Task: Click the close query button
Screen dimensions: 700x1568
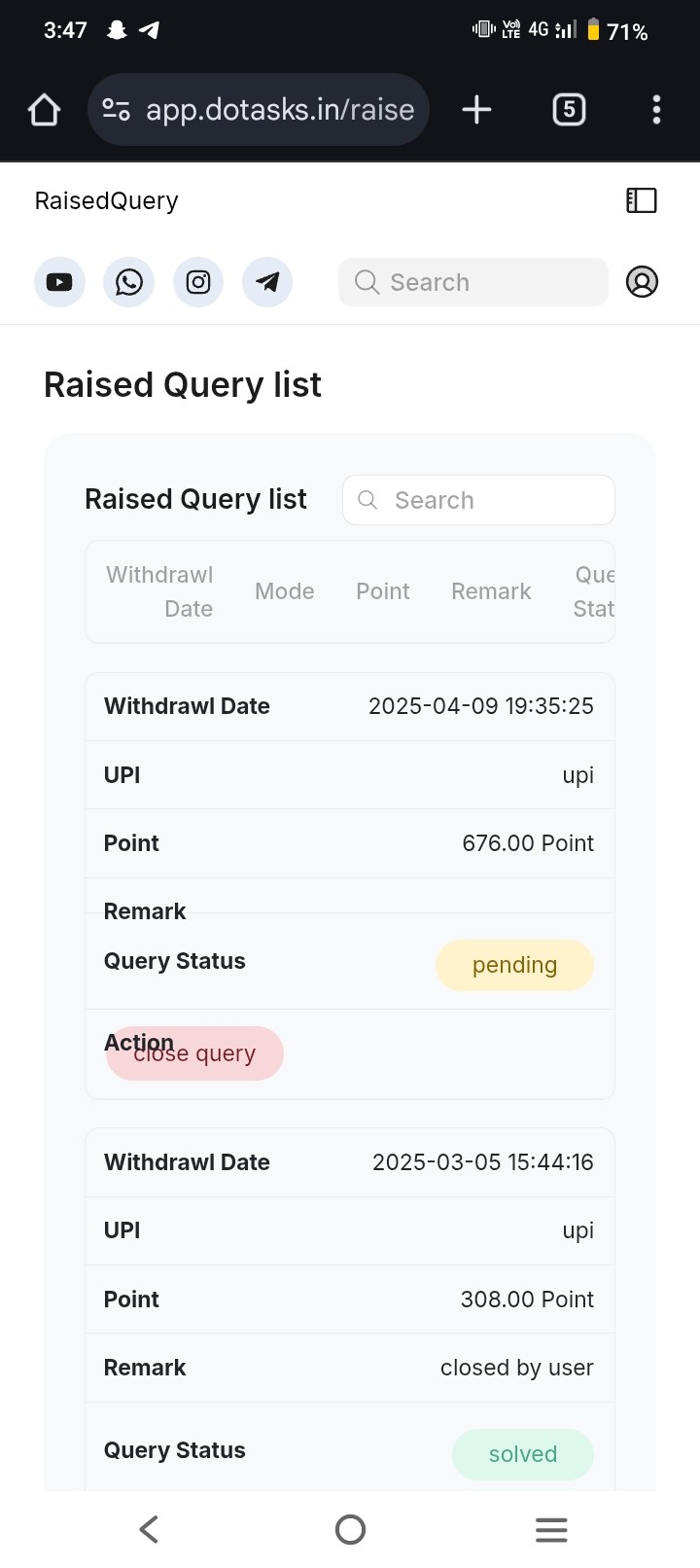Action: [x=194, y=1053]
